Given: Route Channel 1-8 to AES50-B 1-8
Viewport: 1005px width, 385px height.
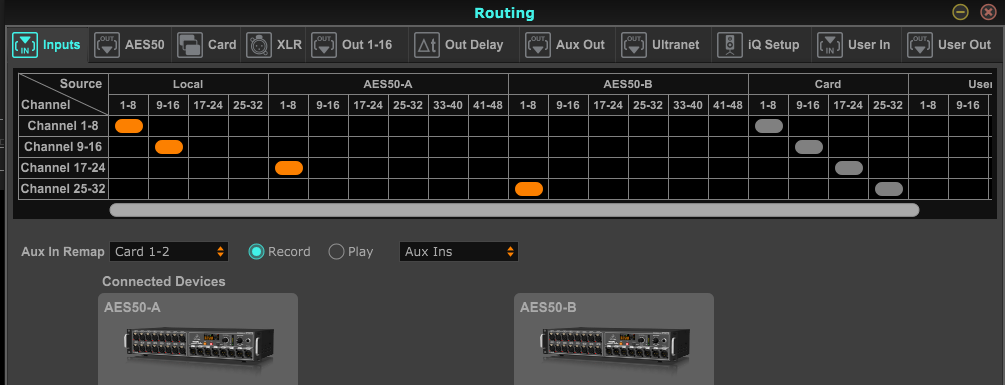Looking at the screenshot, I should tap(529, 126).
